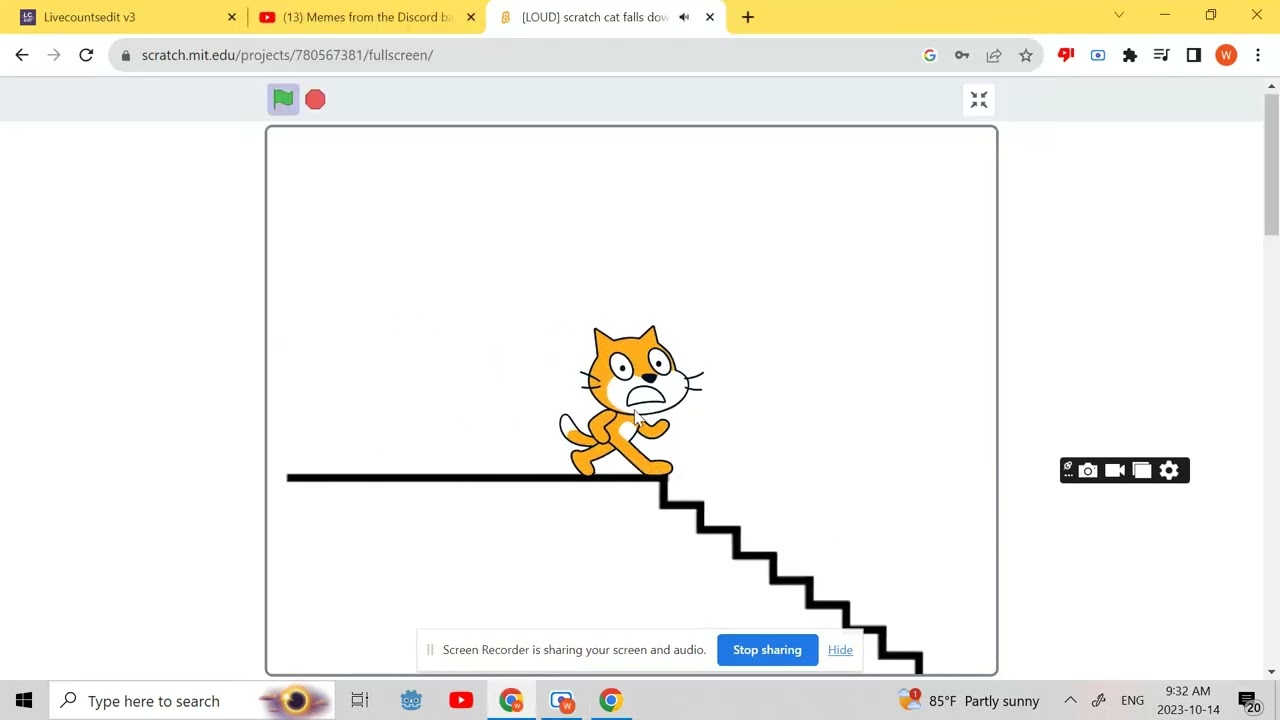Screen dimensions: 1280x720
Task: Open the screen recorder taskbar app
Action: tap(561, 701)
